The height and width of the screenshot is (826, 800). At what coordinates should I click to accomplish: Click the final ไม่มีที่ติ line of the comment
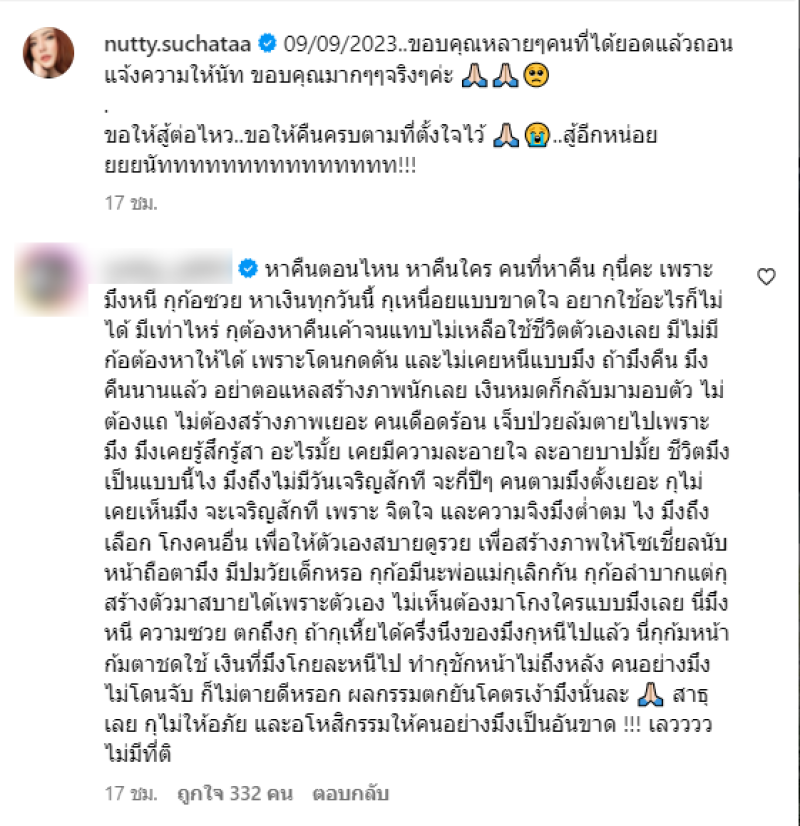coord(138,753)
